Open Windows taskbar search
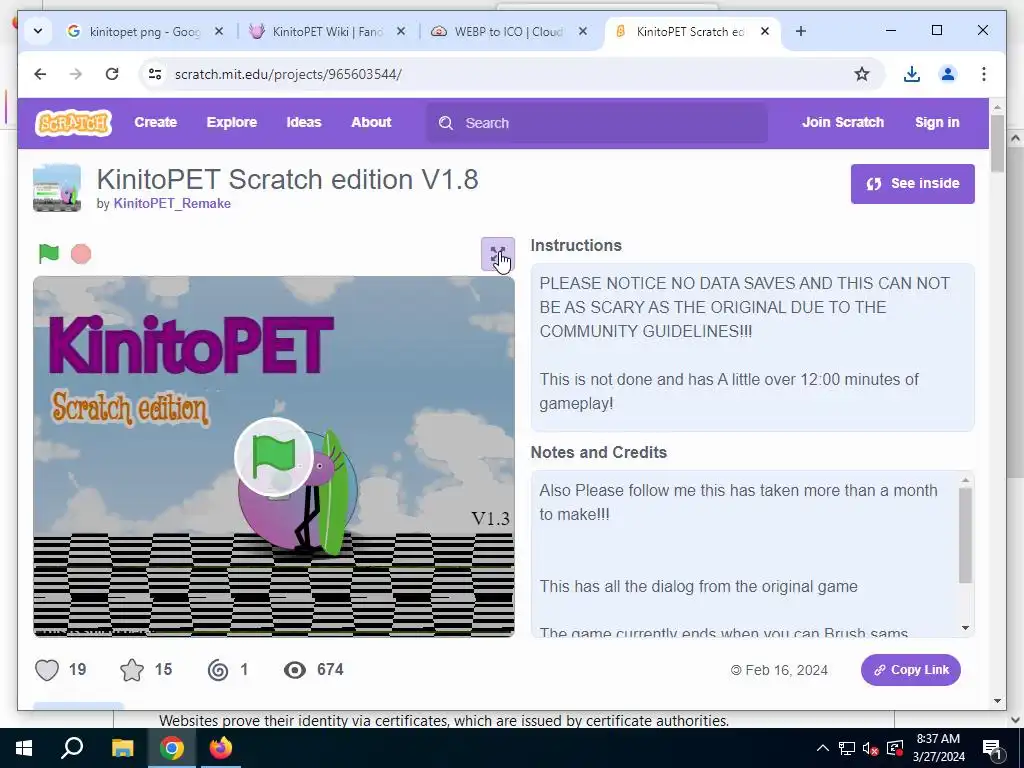 click(x=72, y=748)
